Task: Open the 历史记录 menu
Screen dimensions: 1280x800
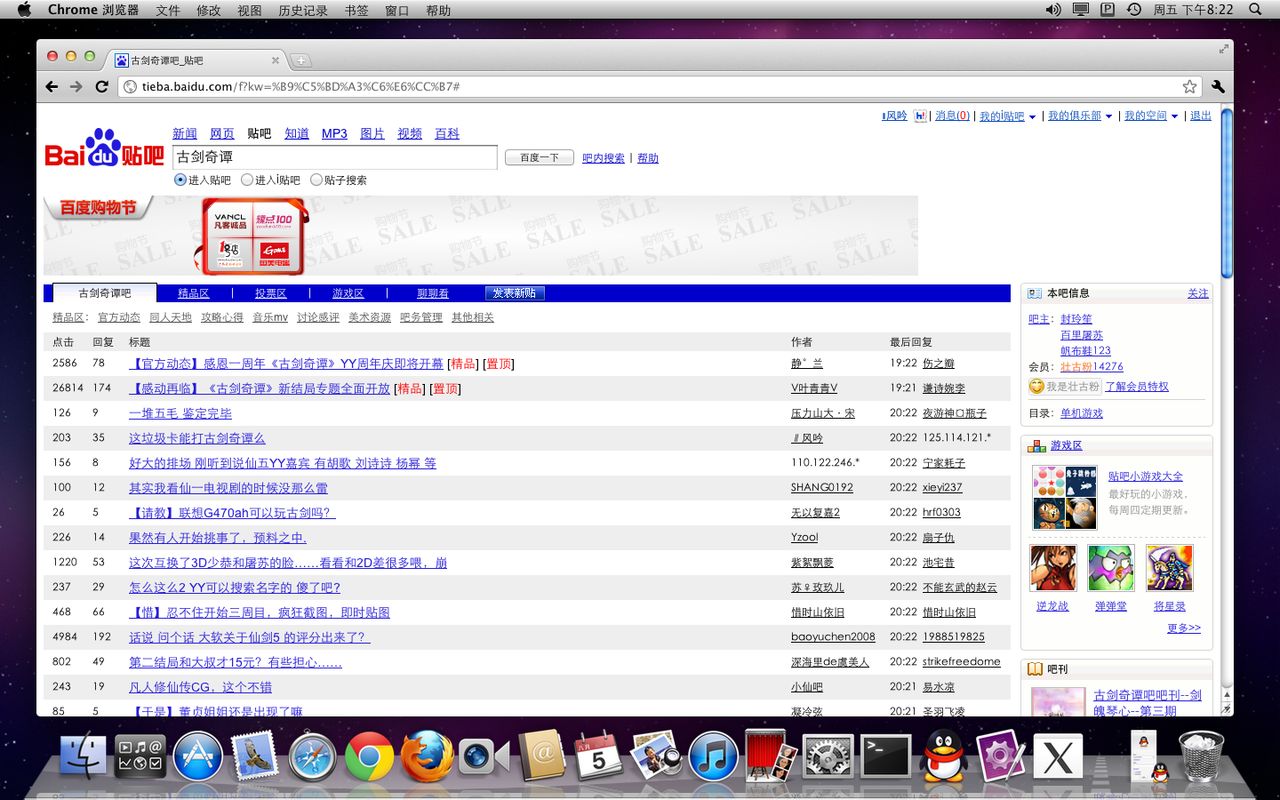Action: click(x=303, y=10)
